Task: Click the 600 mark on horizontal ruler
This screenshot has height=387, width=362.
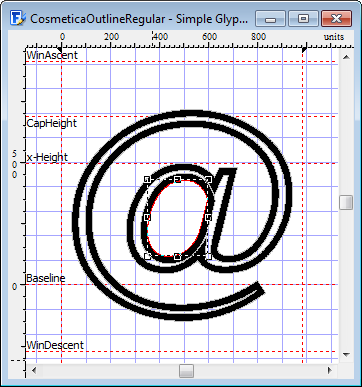Action: [209, 37]
